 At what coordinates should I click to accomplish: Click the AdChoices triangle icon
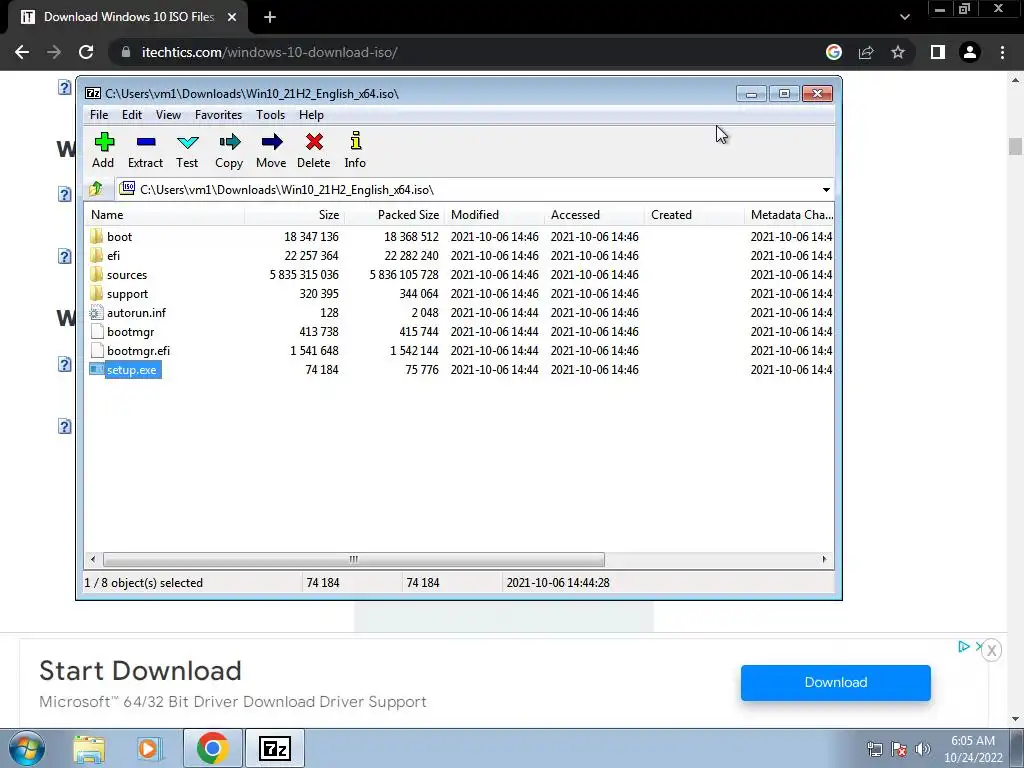click(x=964, y=647)
